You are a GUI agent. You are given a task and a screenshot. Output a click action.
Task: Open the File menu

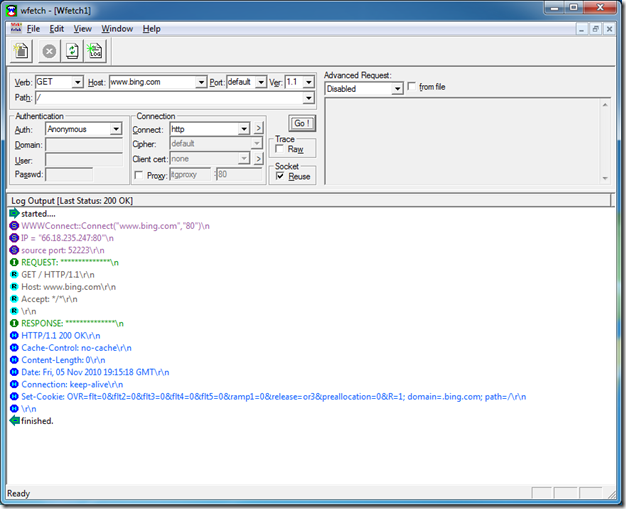[x=33, y=29]
